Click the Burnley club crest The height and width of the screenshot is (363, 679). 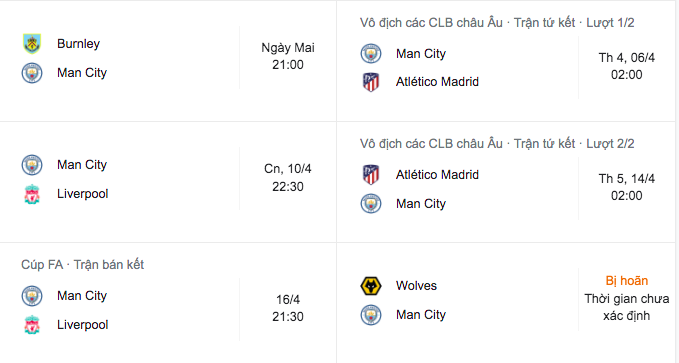[32, 44]
